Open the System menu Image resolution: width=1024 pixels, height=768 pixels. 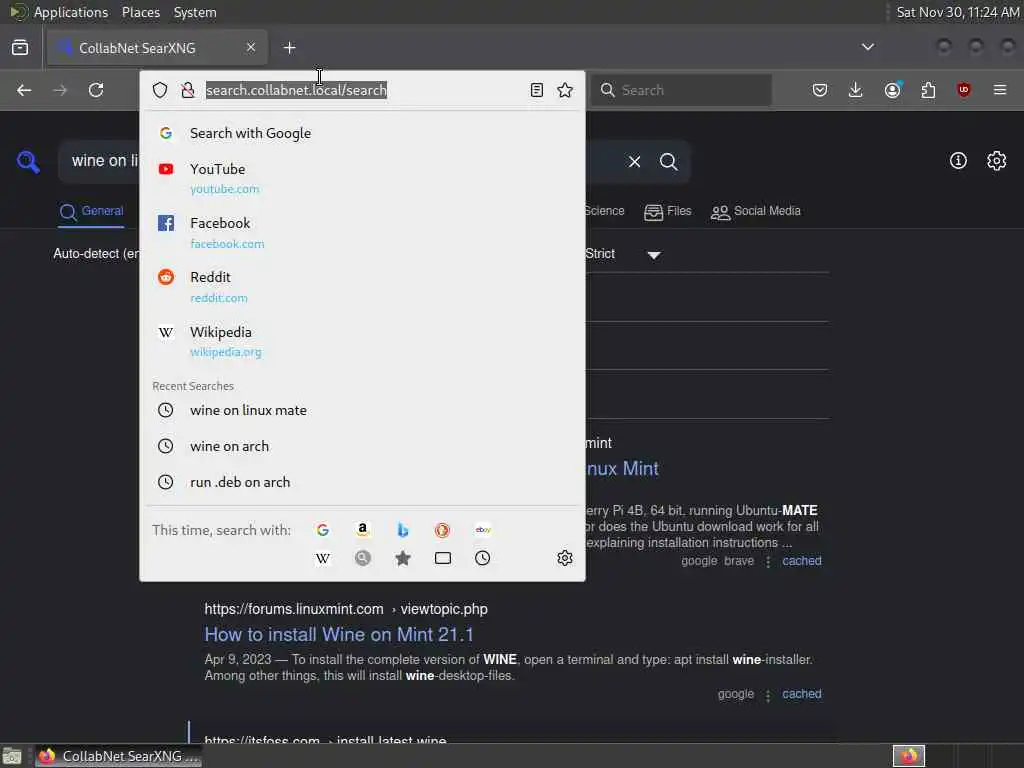[x=195, y=12]
